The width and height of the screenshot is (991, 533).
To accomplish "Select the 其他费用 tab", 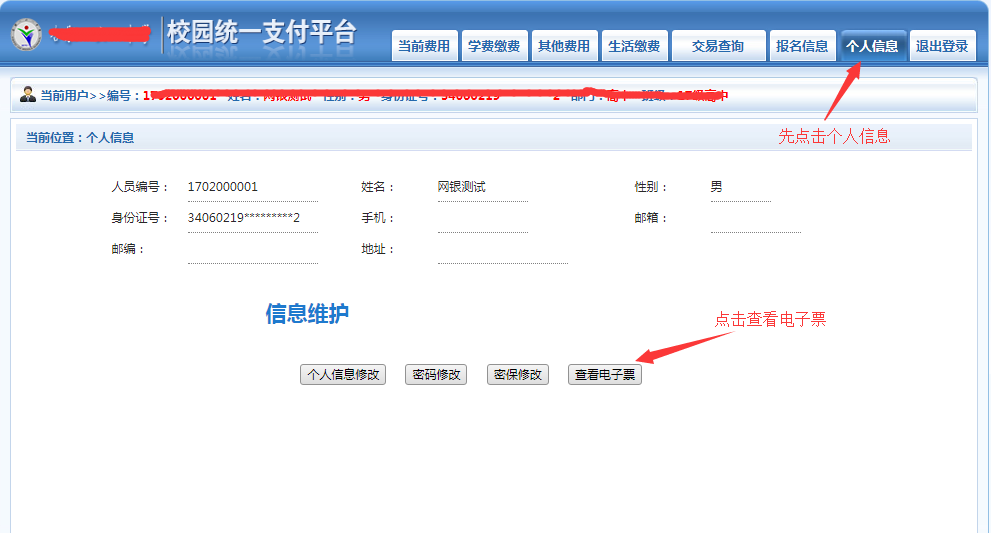I will (x=564, y=46).
